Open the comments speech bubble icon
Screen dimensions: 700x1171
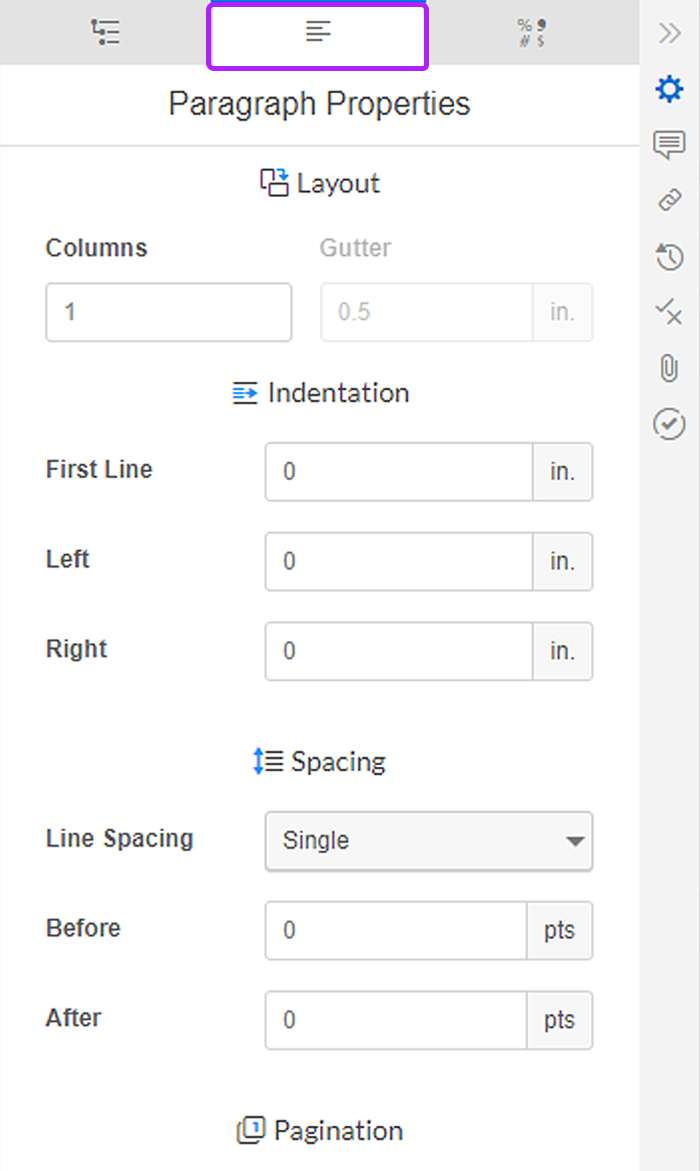point(669,145)
